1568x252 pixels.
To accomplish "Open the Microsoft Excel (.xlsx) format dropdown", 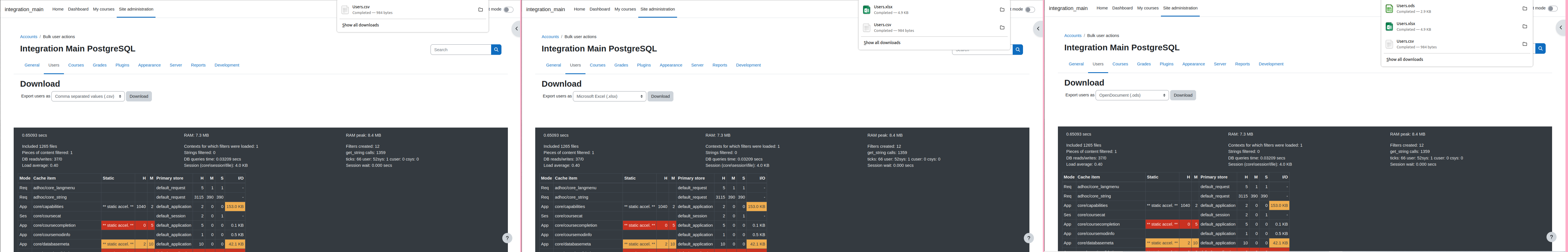I will tap(610, 96).
